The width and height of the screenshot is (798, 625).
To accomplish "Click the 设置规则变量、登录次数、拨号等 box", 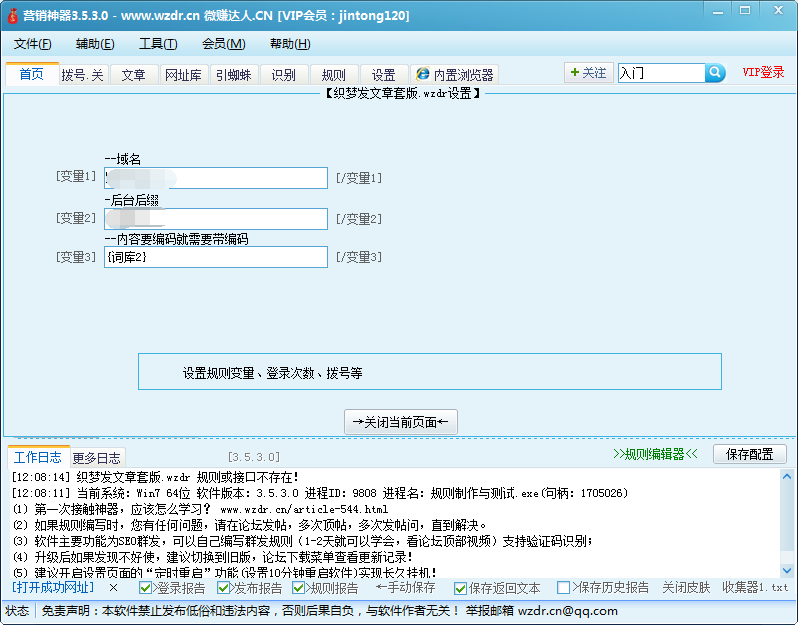I will tap(430, 372).
